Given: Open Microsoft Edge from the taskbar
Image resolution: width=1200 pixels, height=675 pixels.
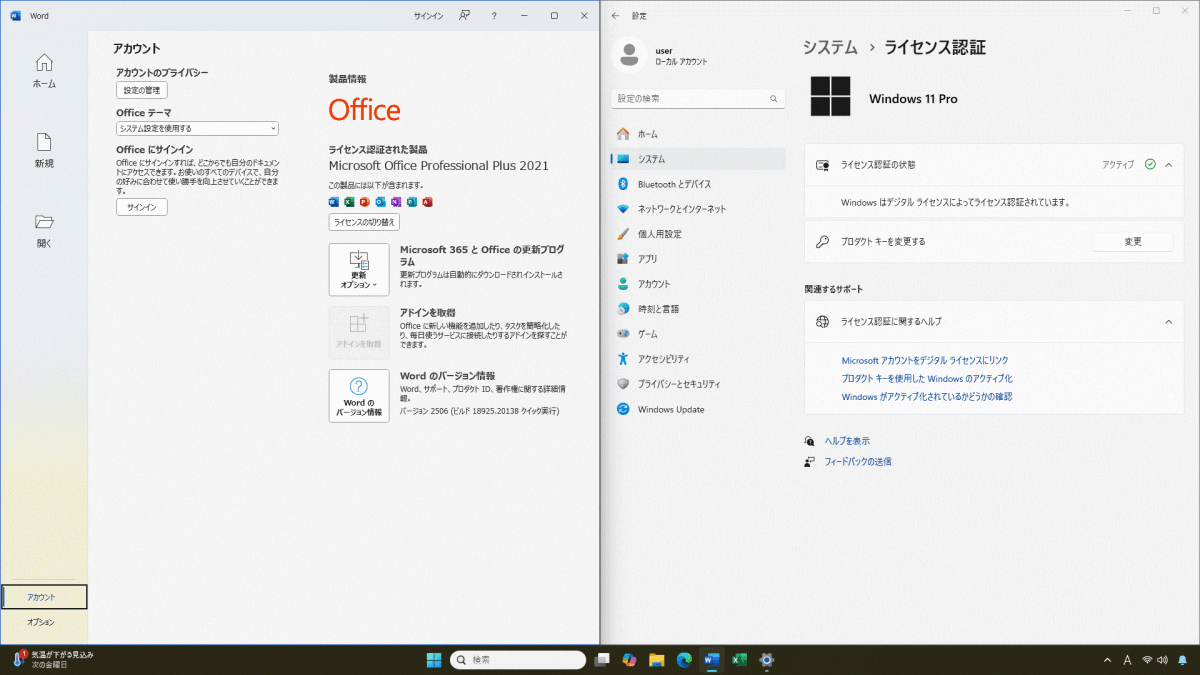Looking at the screenshot, I should [684, 660].
